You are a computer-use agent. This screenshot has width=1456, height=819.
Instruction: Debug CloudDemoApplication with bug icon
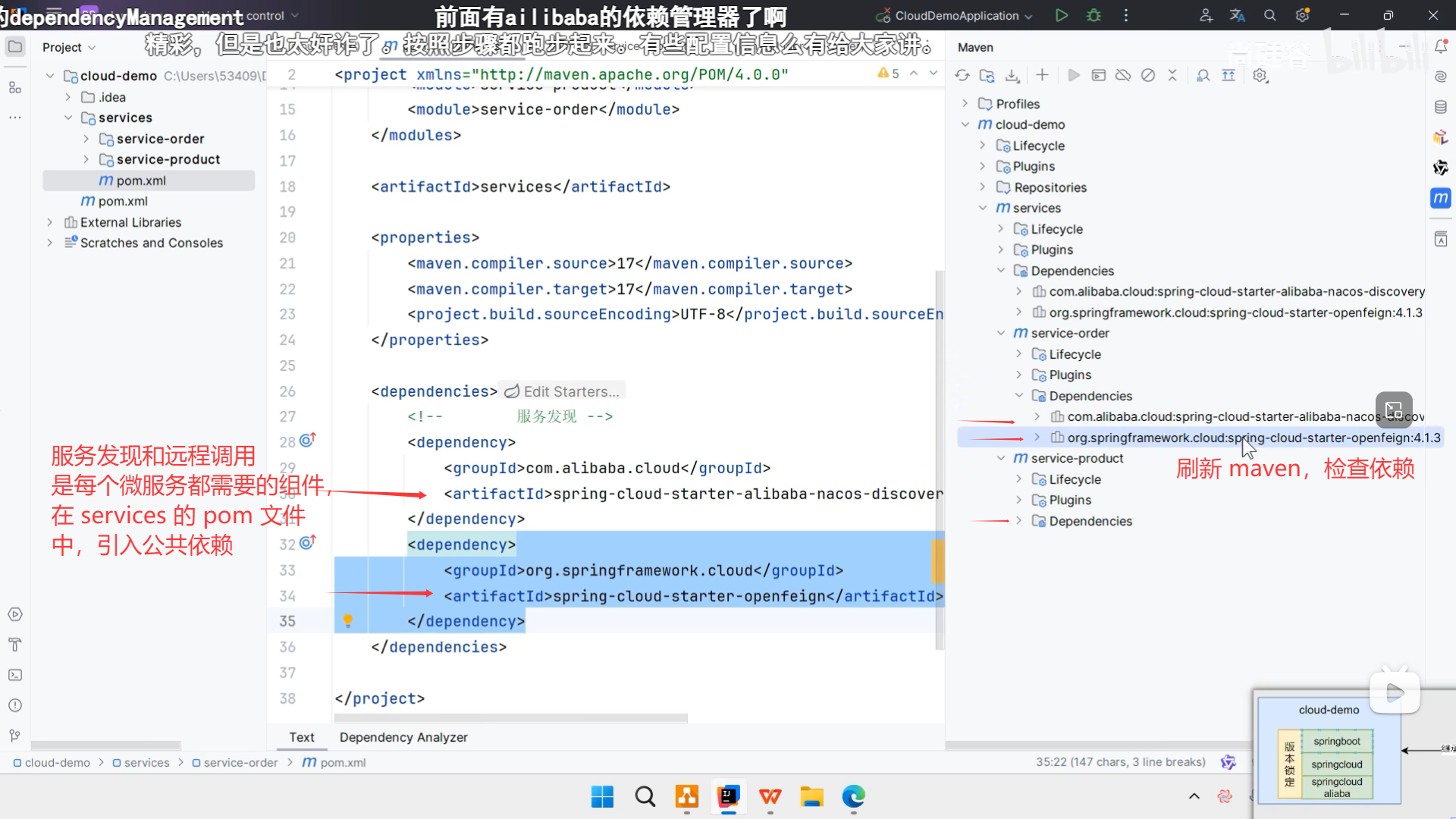(1094, 15)
